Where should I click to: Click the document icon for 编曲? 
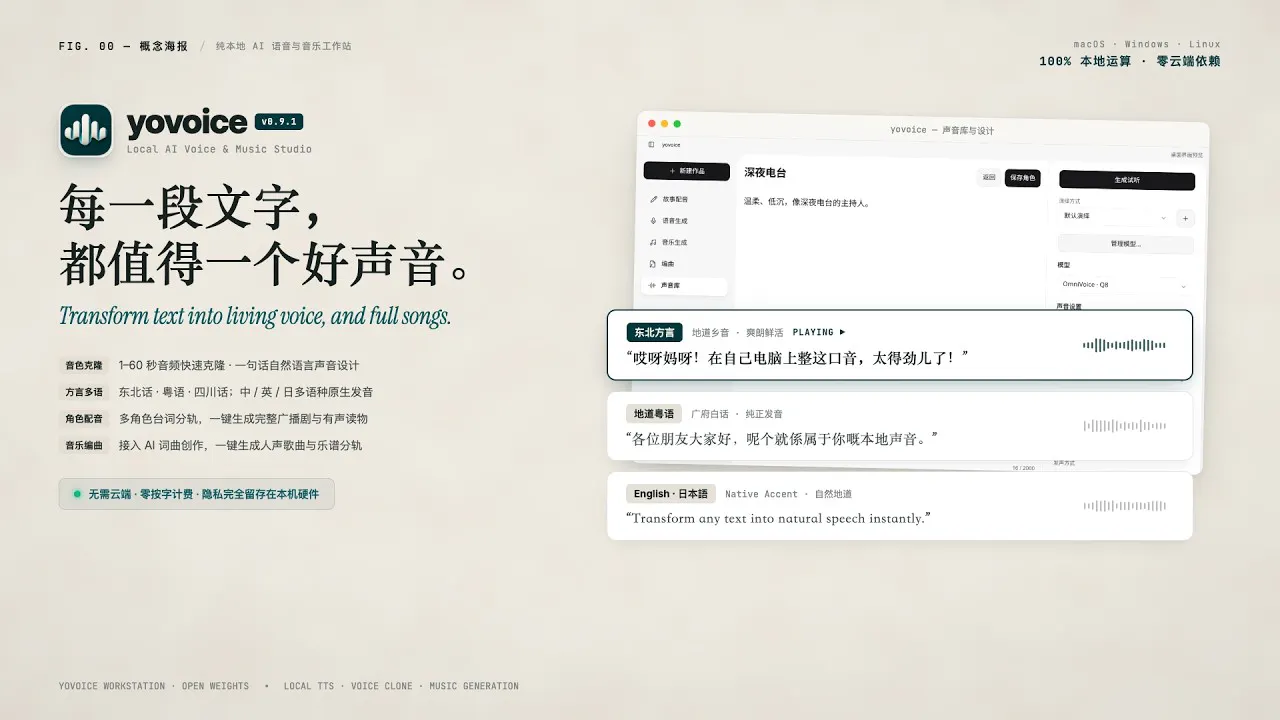pos(653,264)
